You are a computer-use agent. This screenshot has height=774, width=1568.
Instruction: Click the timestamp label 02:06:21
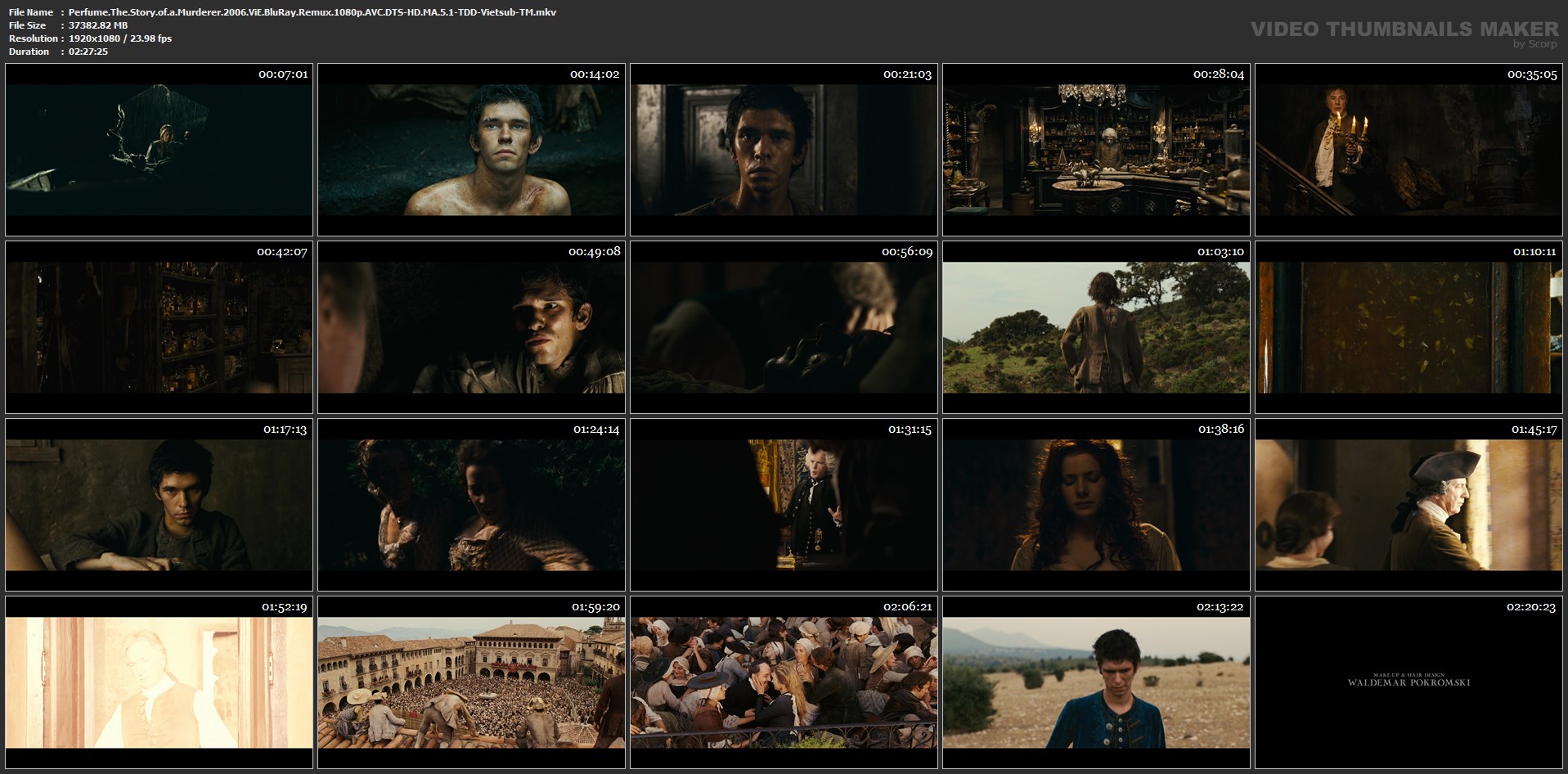(908, 607)
